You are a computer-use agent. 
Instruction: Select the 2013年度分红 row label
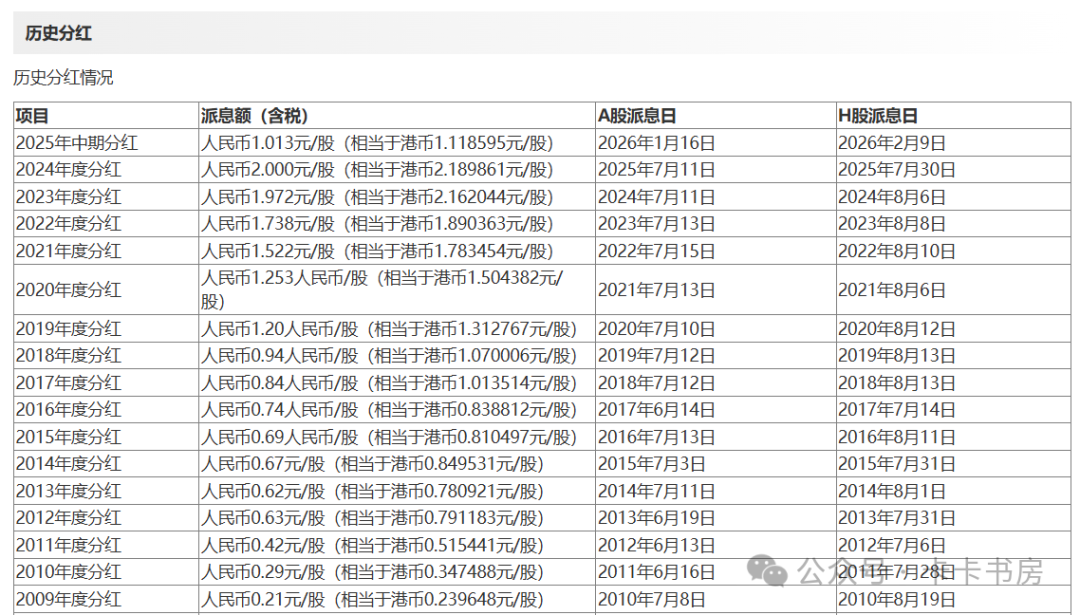coord(69,491)
